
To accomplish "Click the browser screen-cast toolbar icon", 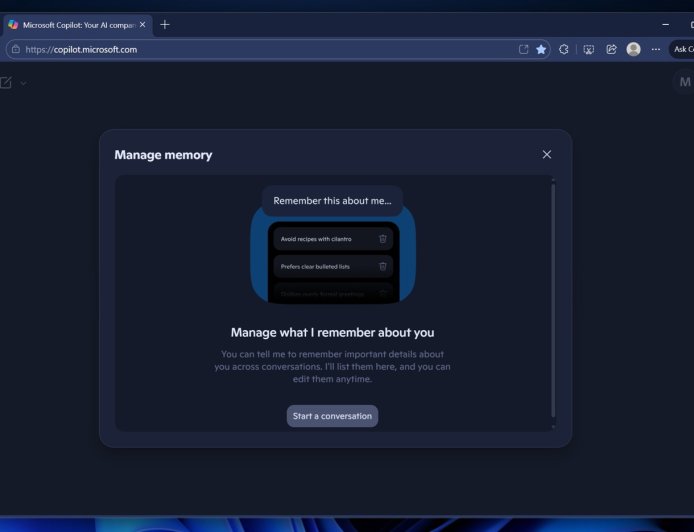I will coord(588,49).
